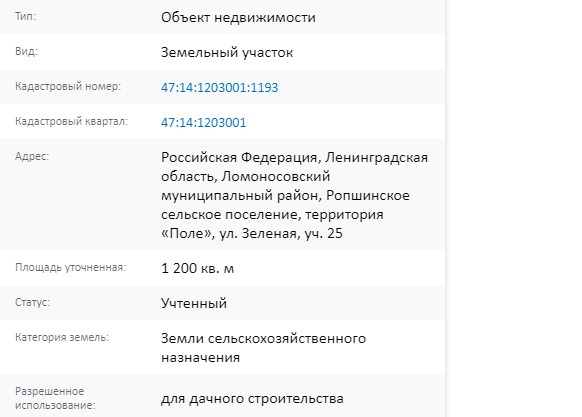
Task: Select the value 'Земельный участок'
Action: (x=227, y=53)
